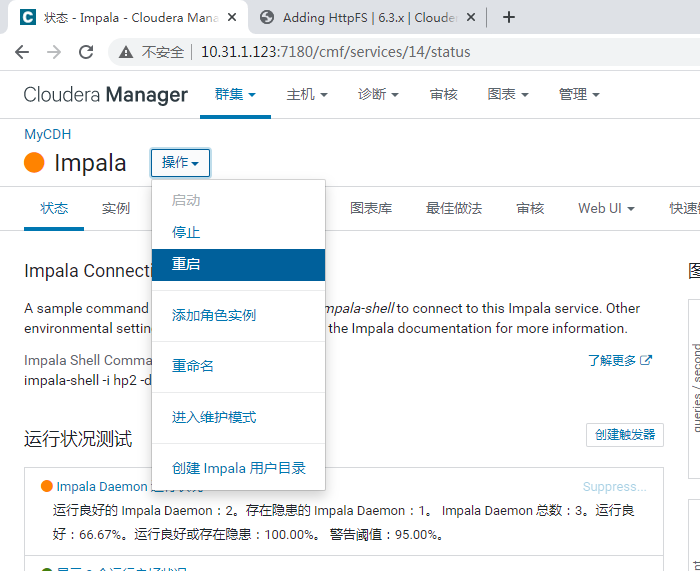Close the Adding HttpFS tab
The width and height of the screenshot is (700, 571).
[471, 17]
